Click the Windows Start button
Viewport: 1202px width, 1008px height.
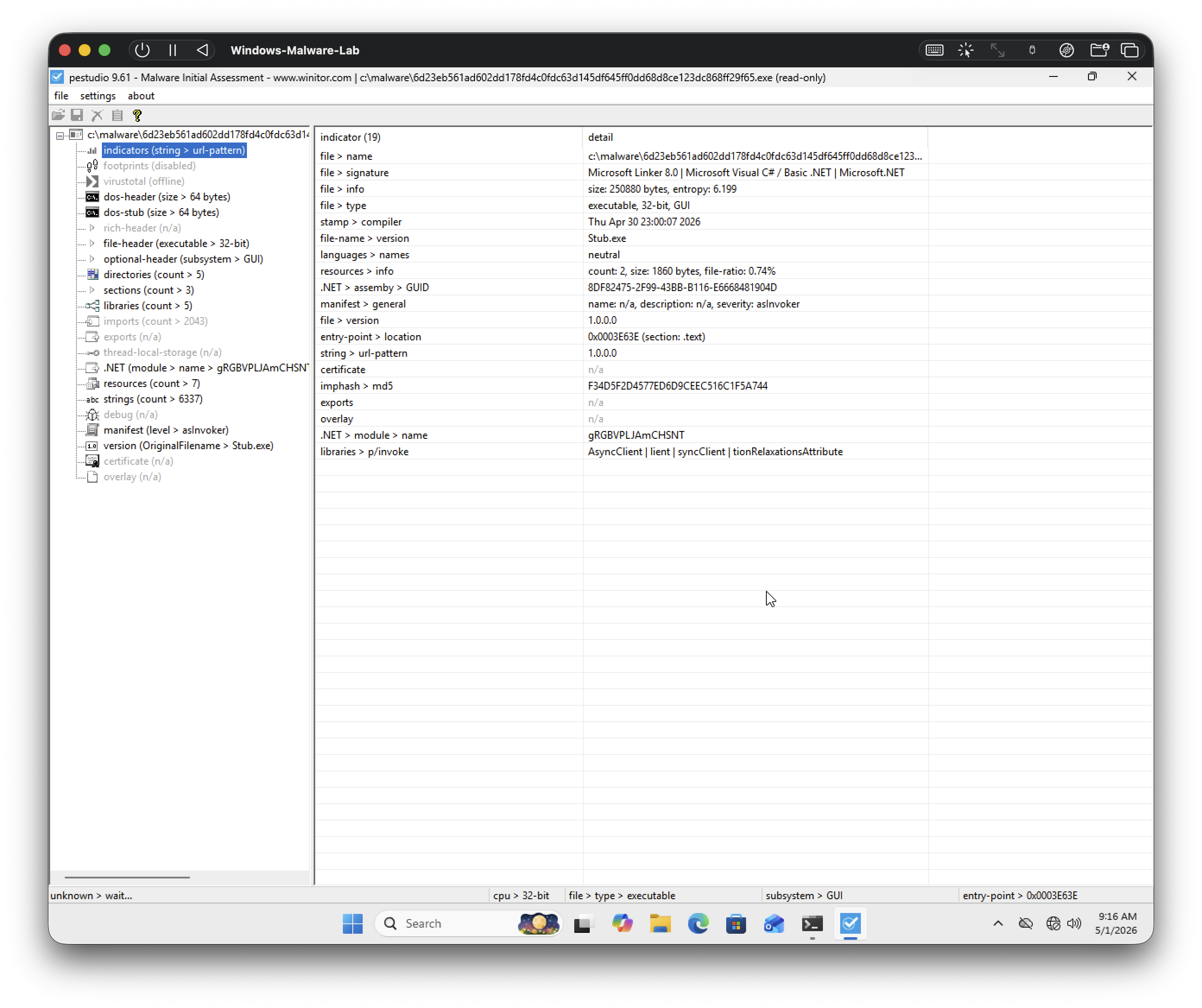coord(353,924)
